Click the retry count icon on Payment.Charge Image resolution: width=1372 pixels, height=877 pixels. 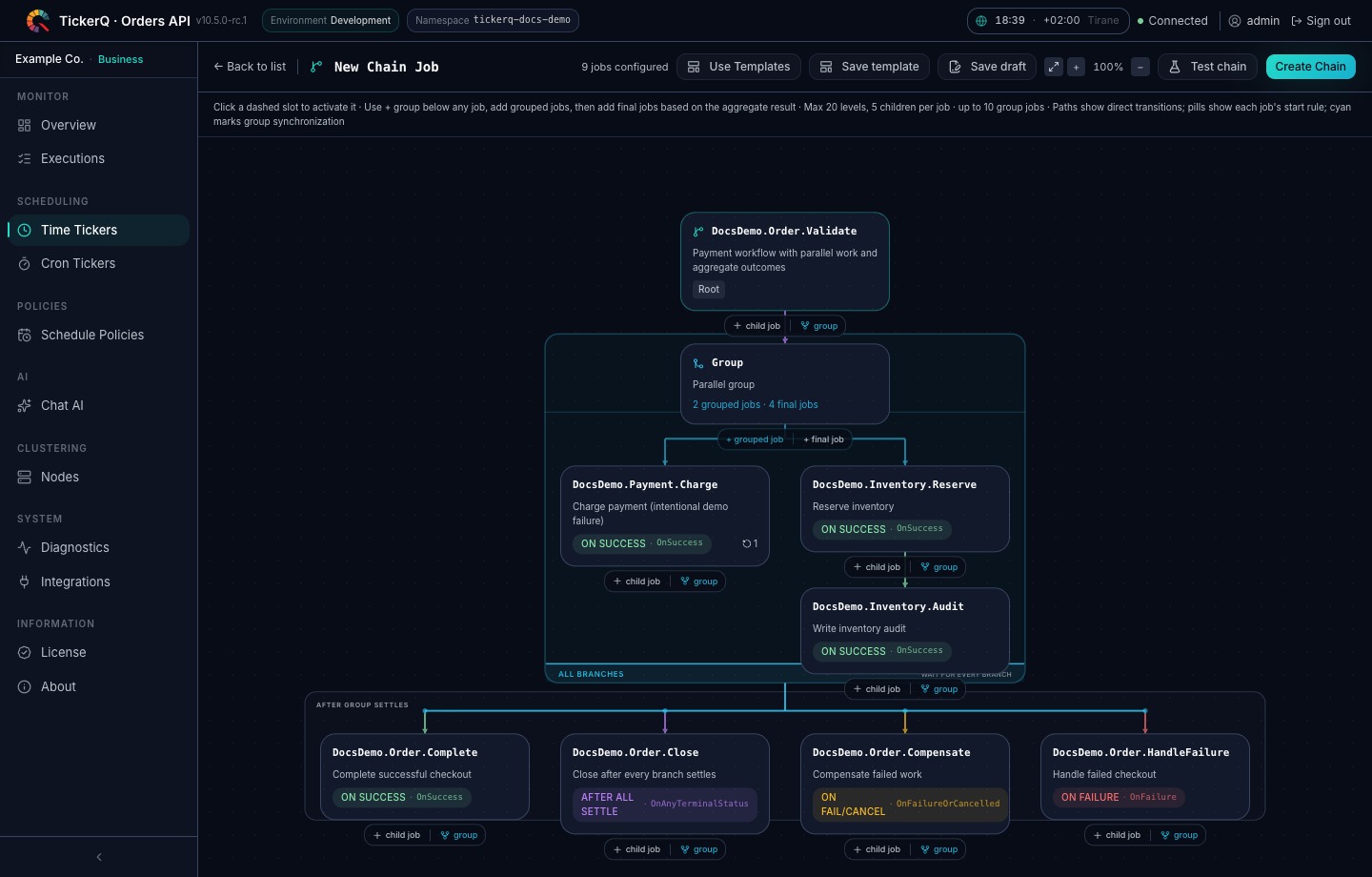pyautogui.click(x=750, y=543)
